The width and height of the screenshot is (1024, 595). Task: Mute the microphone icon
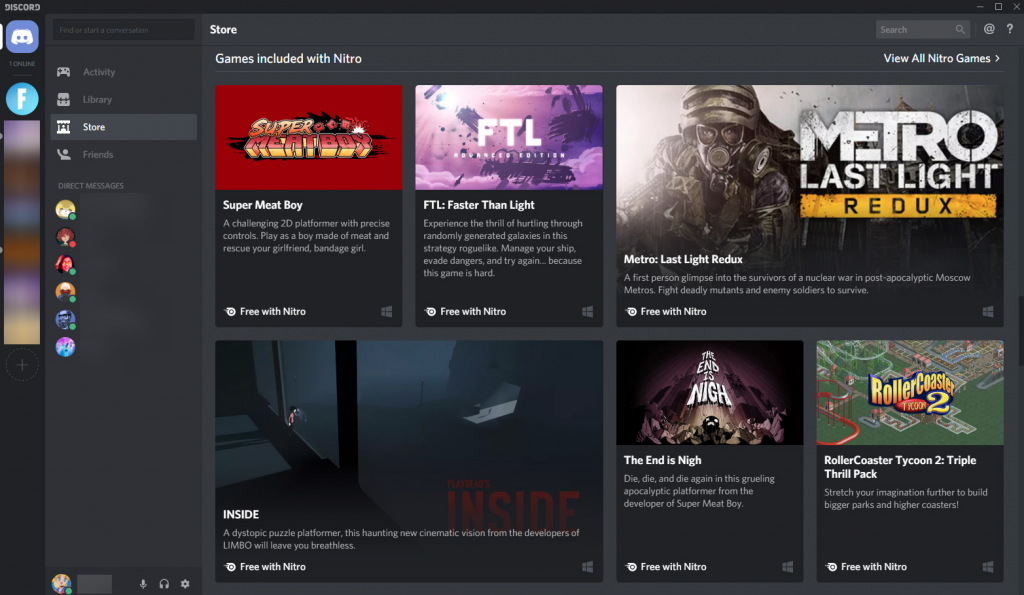click(143, 583)
